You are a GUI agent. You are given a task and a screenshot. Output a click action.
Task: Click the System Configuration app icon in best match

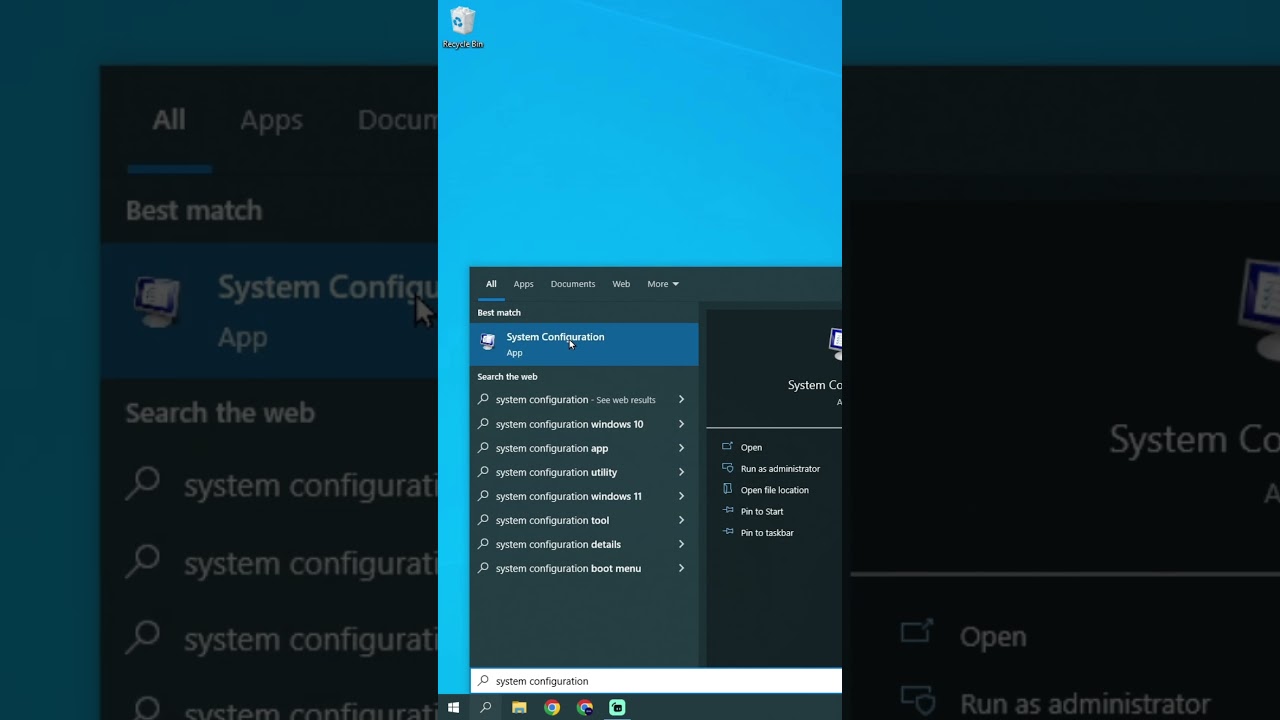pos(487,342)
